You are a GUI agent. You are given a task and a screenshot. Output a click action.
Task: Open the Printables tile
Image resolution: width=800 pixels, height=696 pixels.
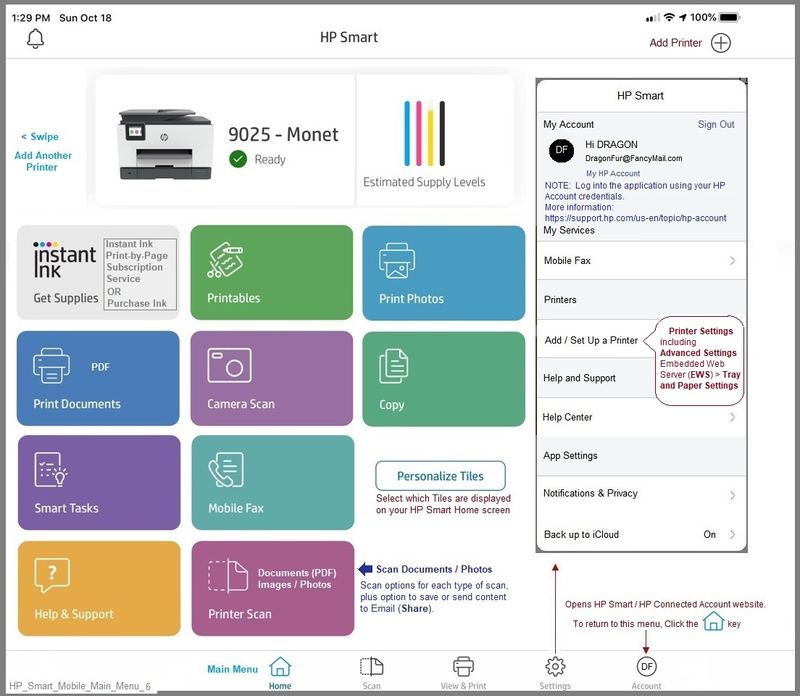(271, 272)
